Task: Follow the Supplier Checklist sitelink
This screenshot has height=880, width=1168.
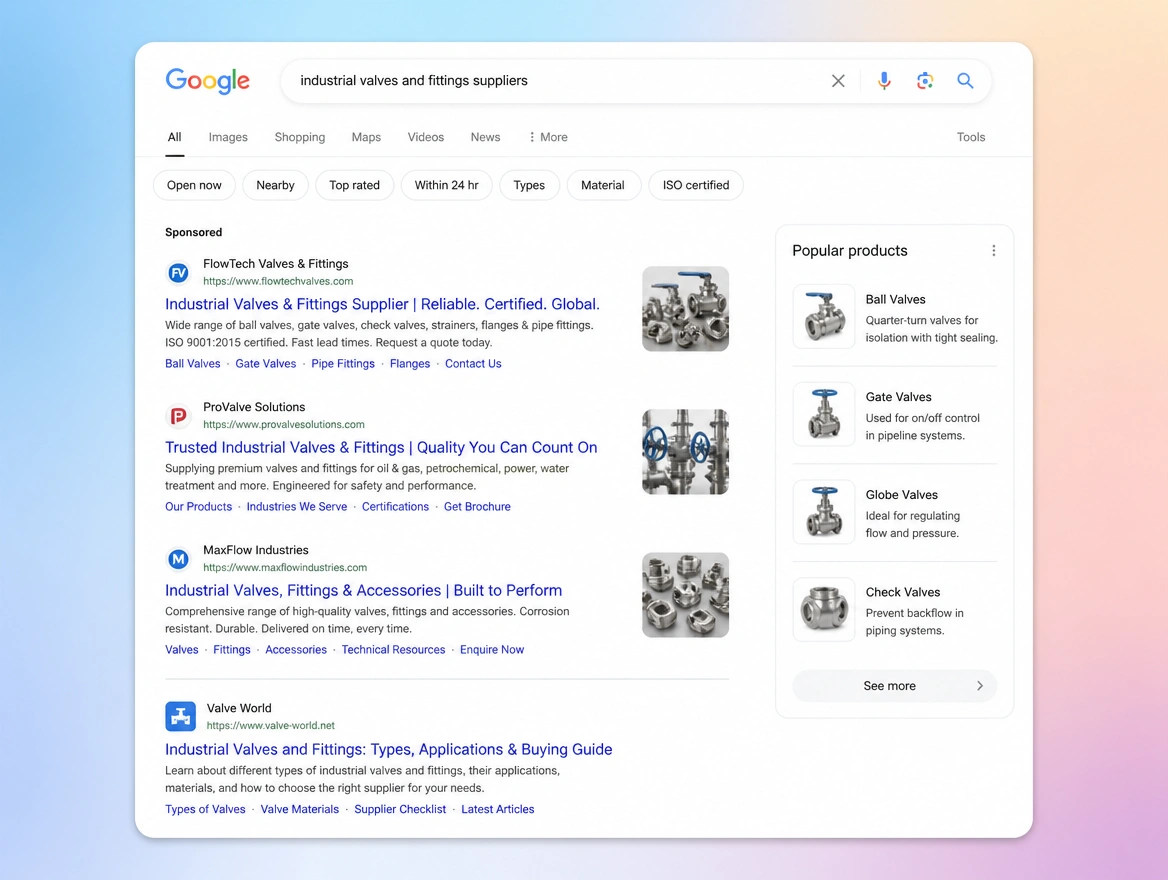Action: 400,809
